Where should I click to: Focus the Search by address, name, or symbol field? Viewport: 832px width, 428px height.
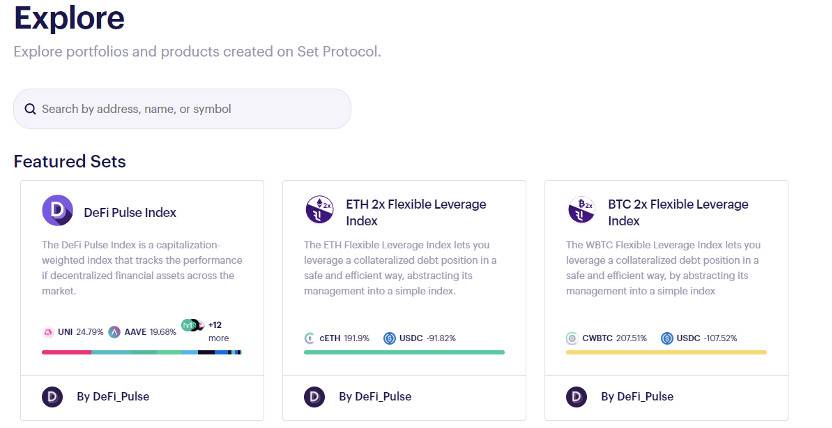coord(182,109)
